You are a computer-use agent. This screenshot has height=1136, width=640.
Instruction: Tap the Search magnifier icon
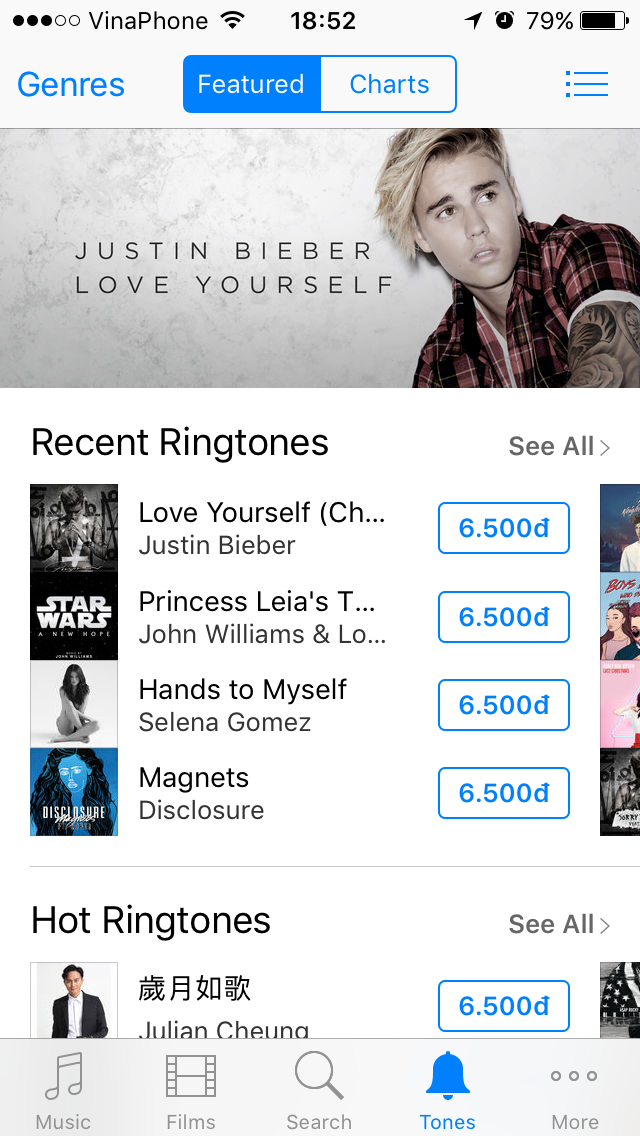tap(319, 1078)
